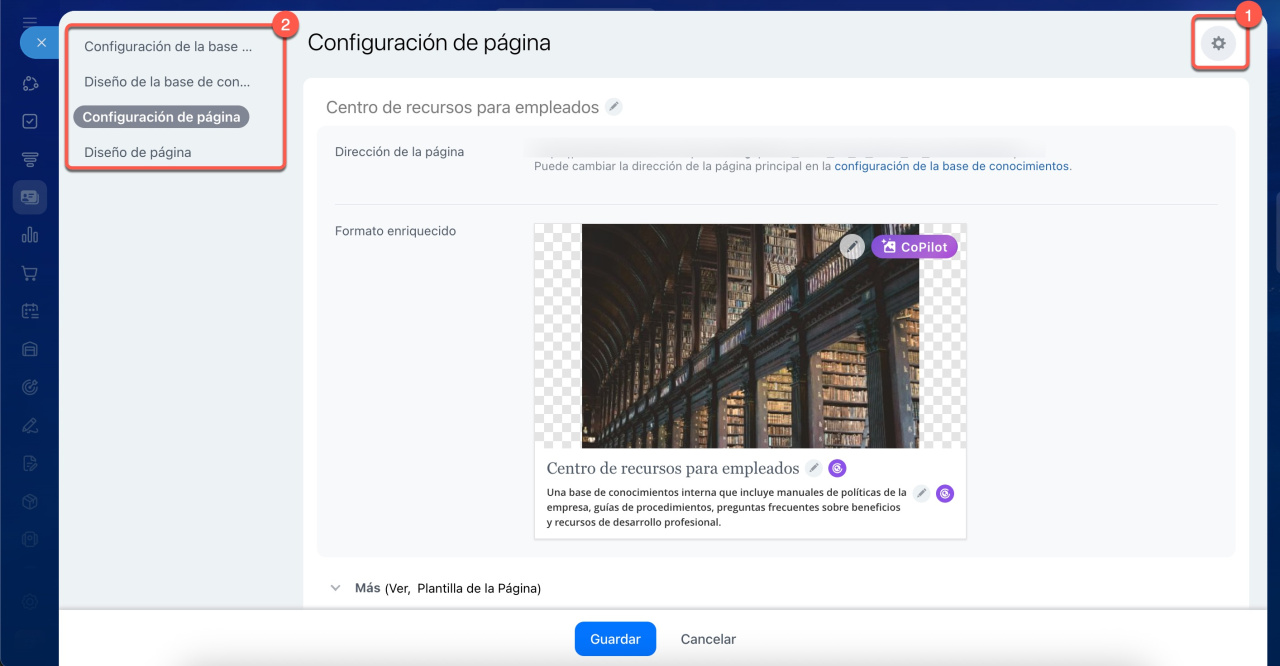
Task: Edit the preview image with pencil icon
Action: pos(851,246)
